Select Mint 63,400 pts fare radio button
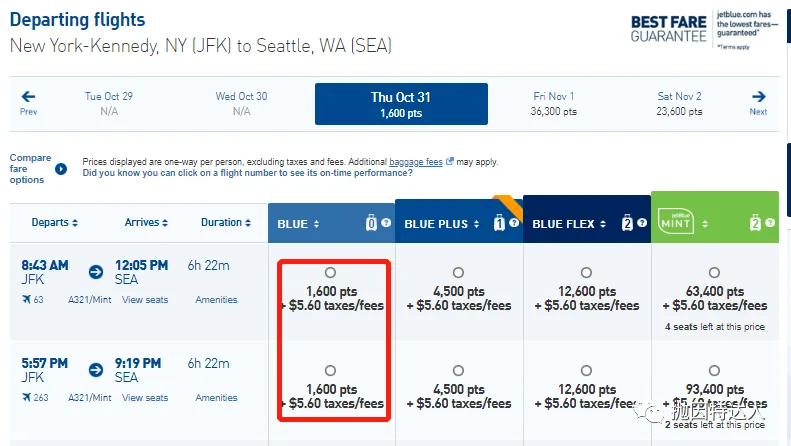Screen dimensions: 791x446 (714, 273)
